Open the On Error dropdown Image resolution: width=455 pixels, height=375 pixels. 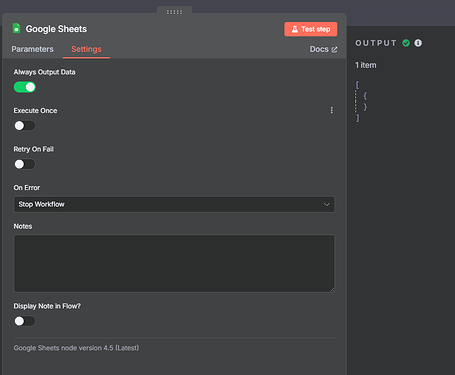click(x=174, y=204)
